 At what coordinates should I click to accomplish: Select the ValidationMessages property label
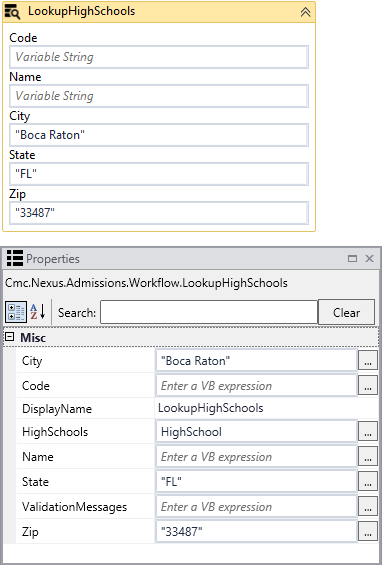click(74, 507)
